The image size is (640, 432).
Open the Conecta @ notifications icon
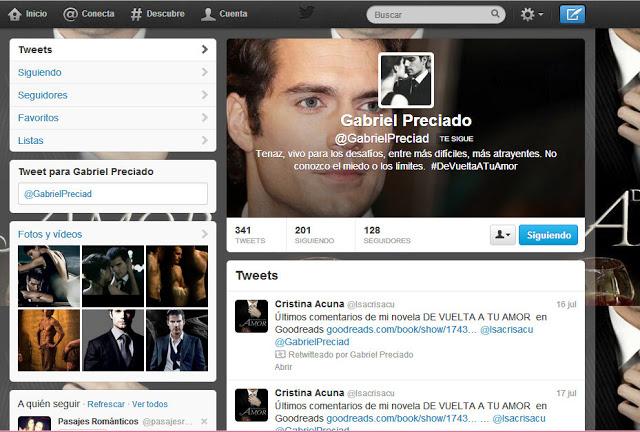click(x=71, y=14)
